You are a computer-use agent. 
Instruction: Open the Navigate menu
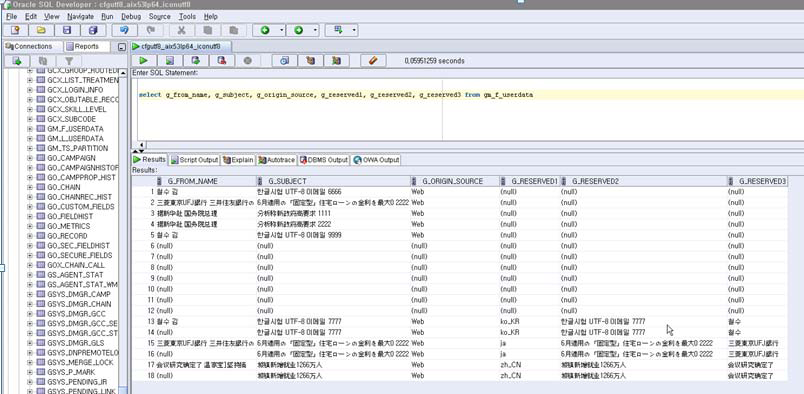pyautogui.click(x=81, y=16)
